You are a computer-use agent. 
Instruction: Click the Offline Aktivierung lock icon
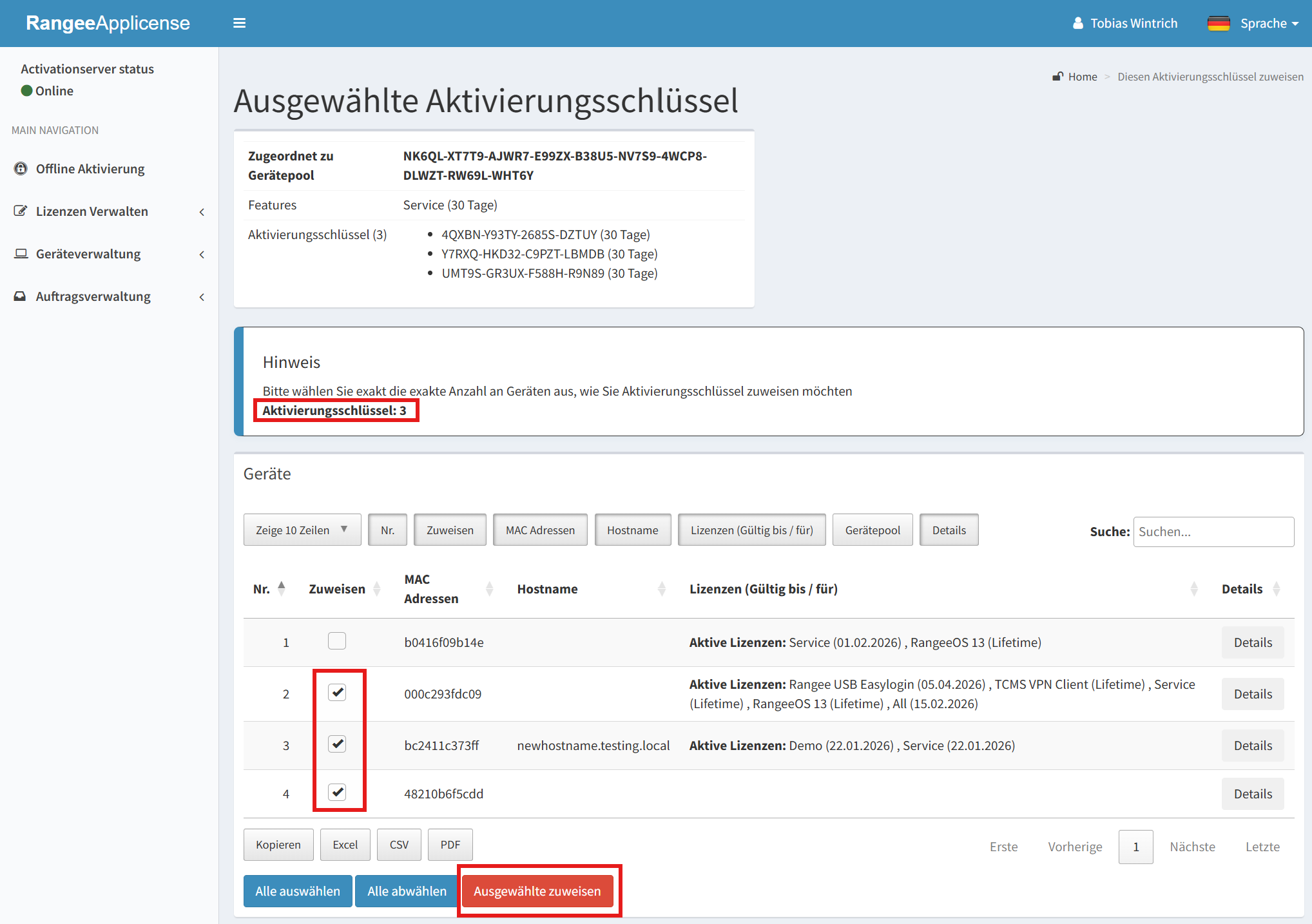pos(21,169)
